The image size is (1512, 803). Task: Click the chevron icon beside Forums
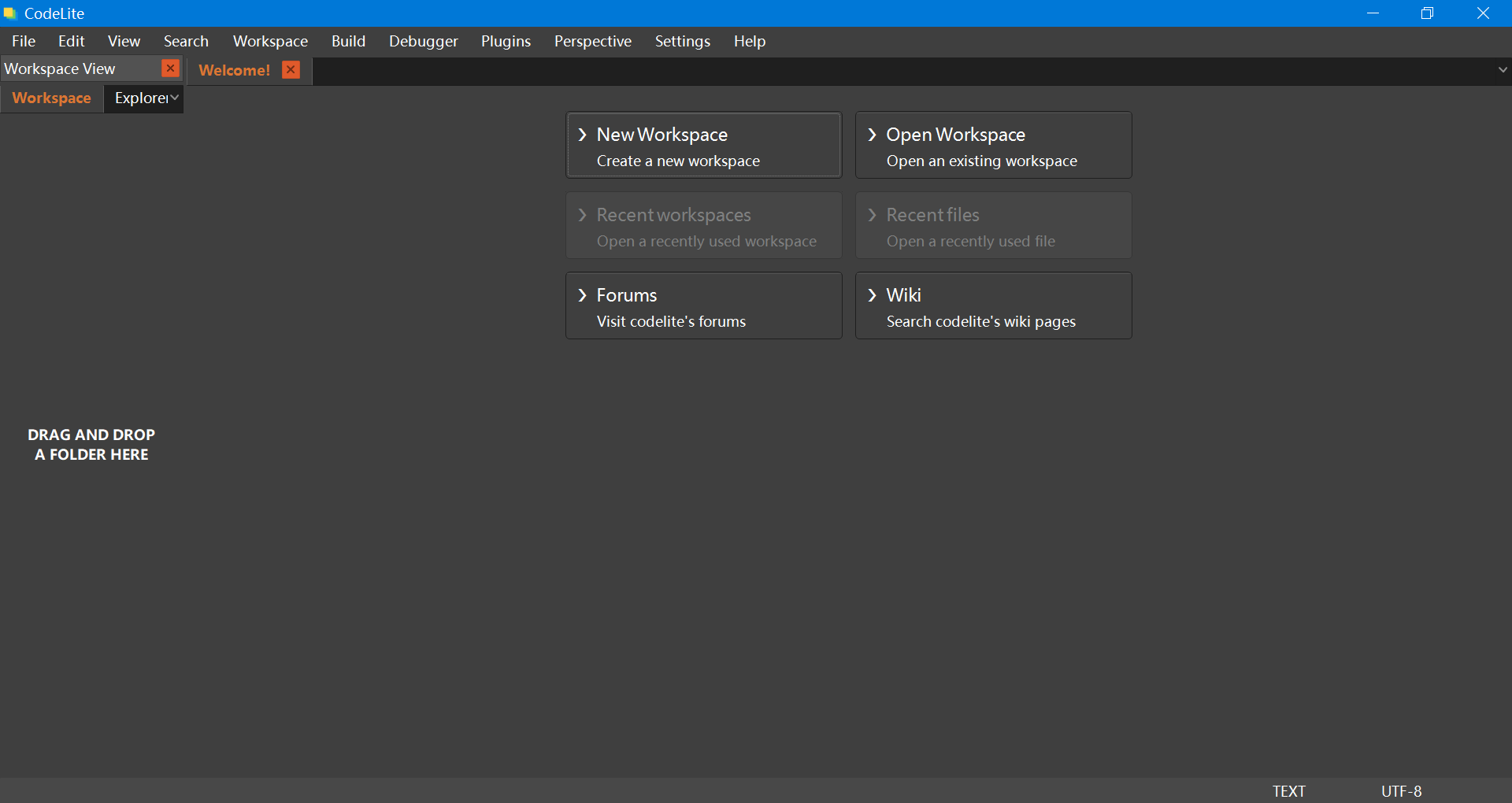pyautogui.click(x=583, y=295)
